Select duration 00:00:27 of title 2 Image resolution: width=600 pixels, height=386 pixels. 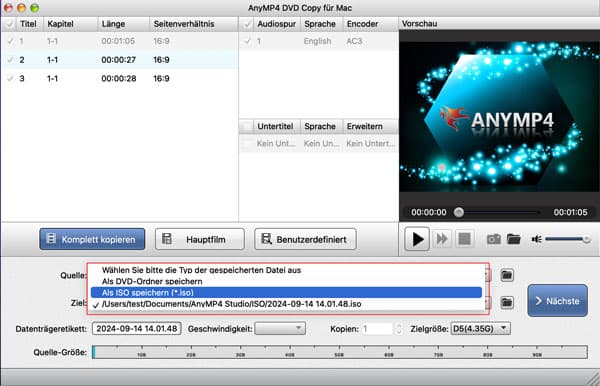coord(119,60)
